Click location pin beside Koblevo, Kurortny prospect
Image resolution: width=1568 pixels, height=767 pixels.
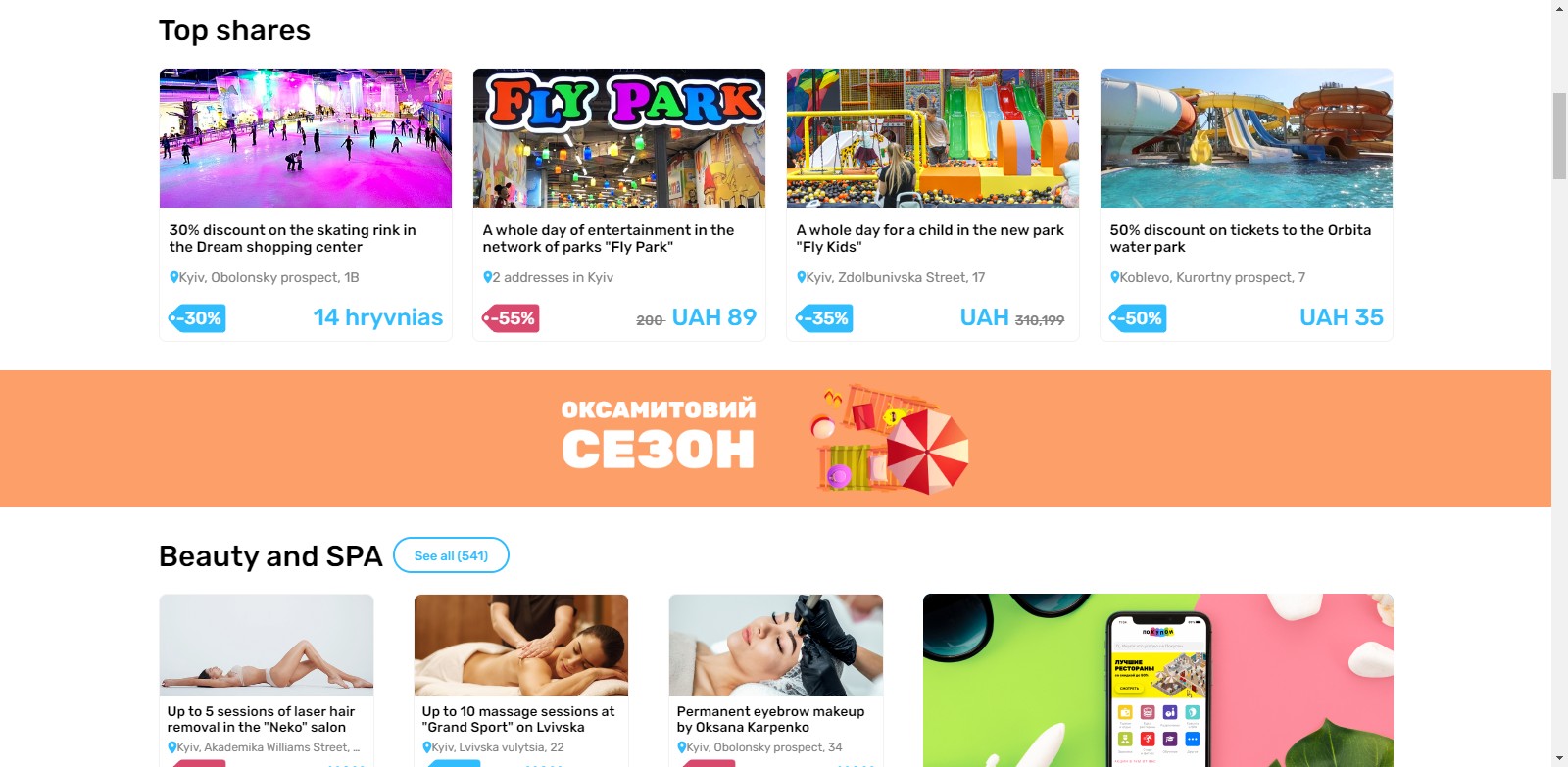(x=1115, y=278)
